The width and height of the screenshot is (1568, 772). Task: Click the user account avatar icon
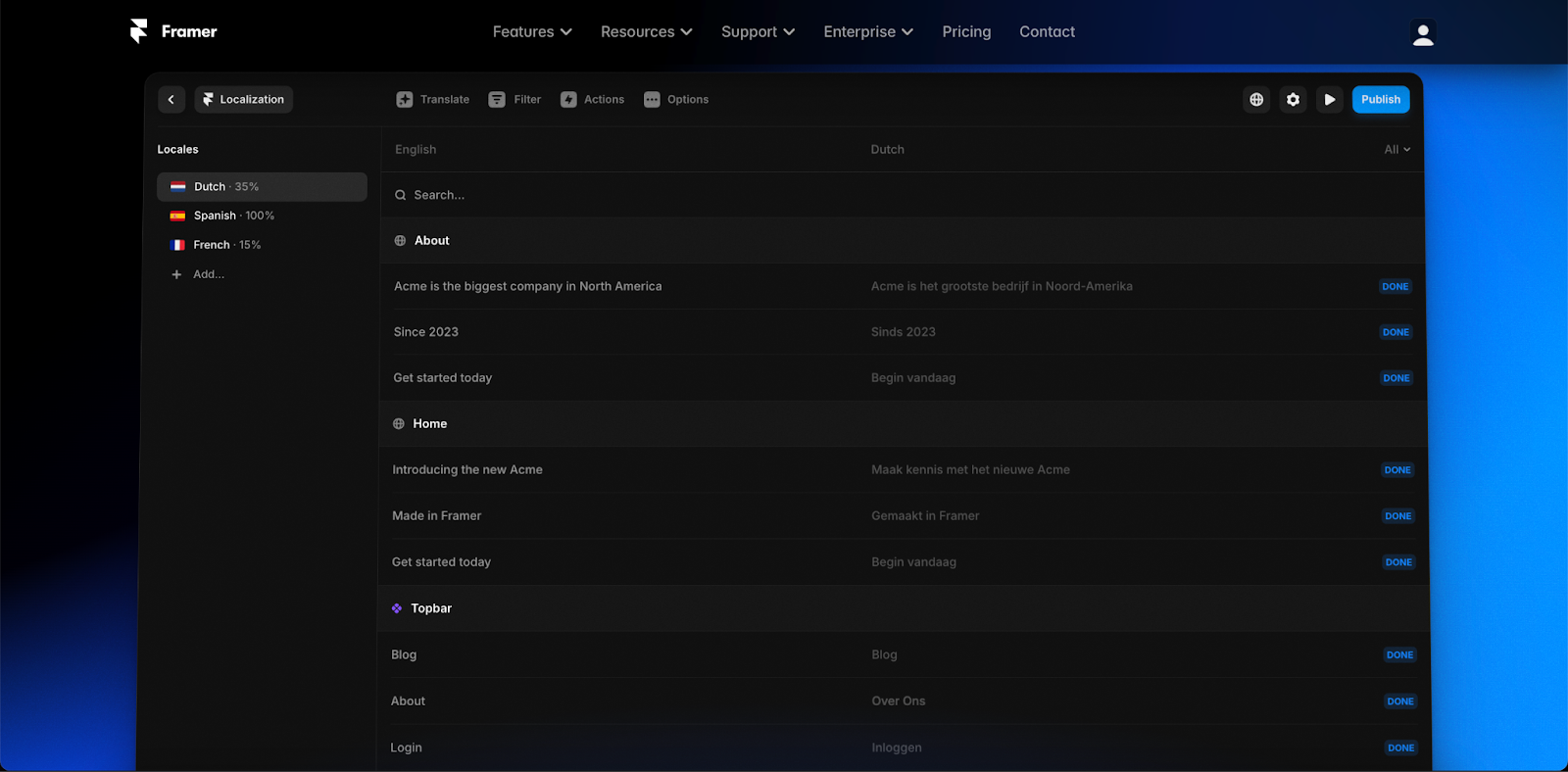click(1422, 34)
